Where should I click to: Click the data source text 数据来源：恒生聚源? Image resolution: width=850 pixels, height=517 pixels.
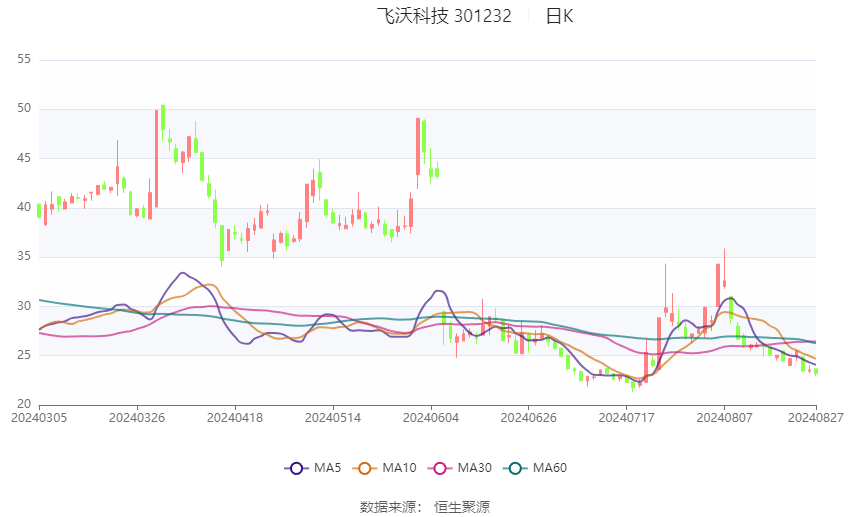pyautogui.click(x=425, y=507)
